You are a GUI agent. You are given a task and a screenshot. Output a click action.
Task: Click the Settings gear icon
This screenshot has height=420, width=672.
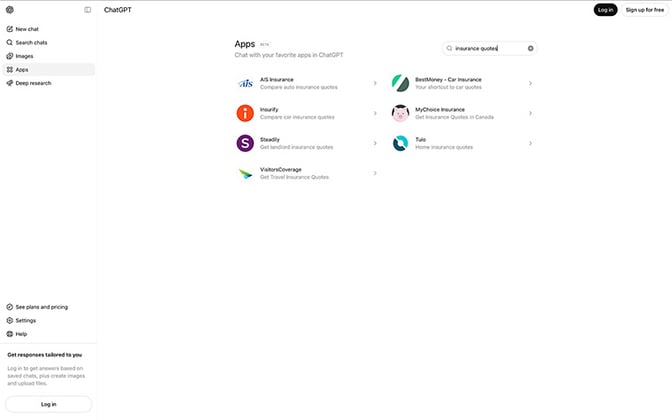(x=9, y=321)
